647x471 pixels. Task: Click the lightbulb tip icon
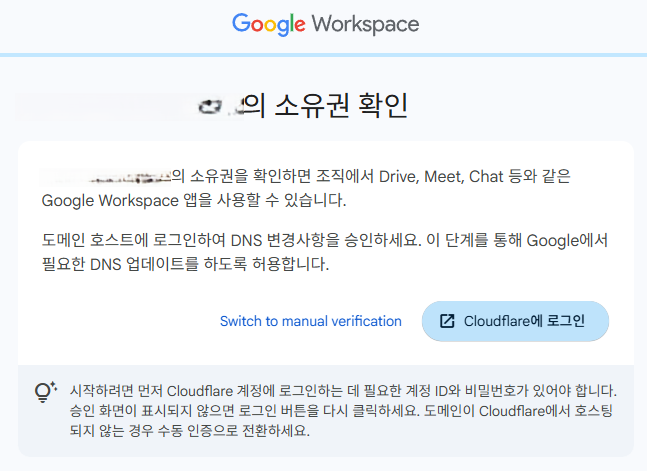[46, 392]
